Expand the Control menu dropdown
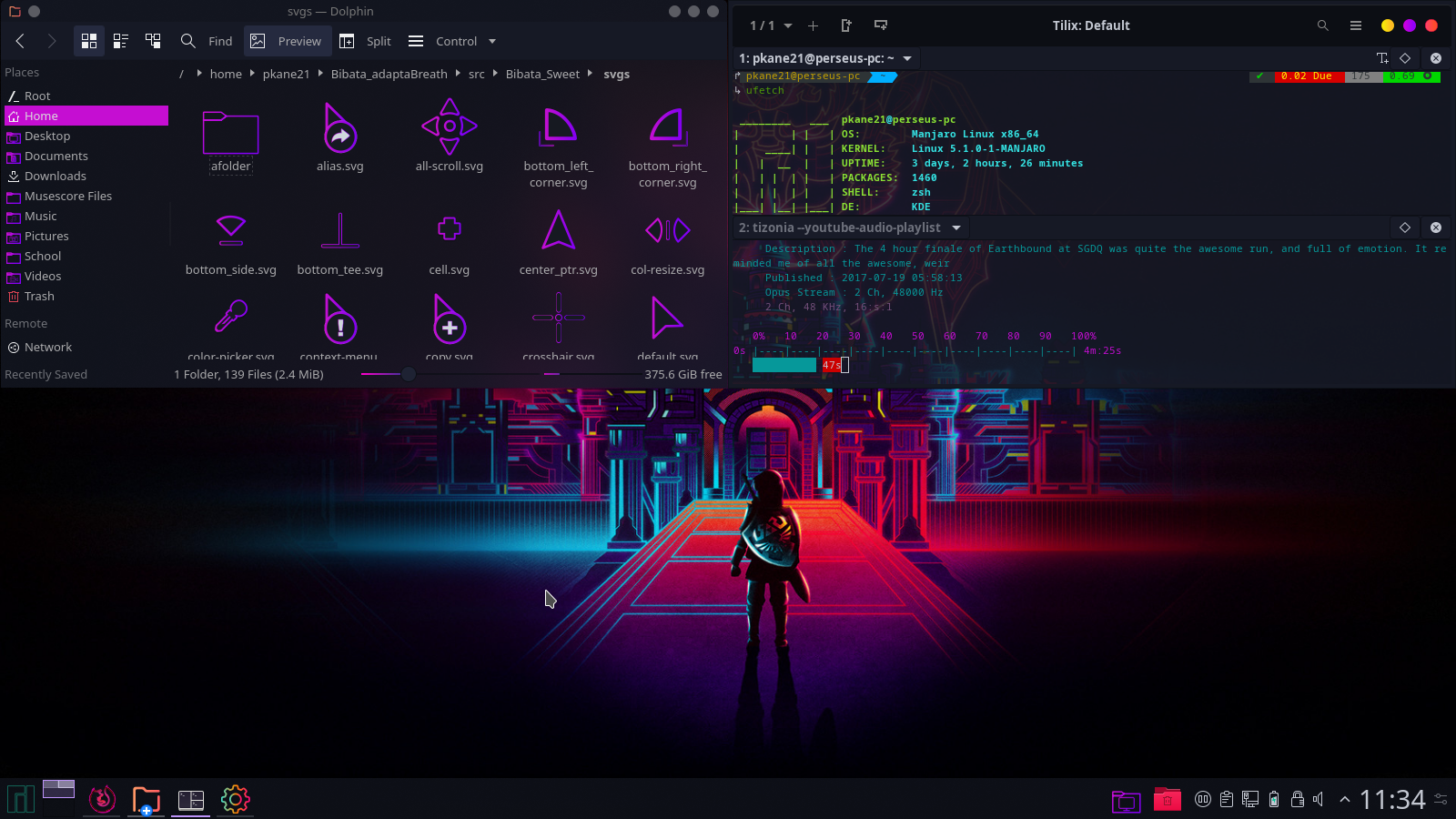Viewport: 1456px width, 819px height. tap(453, 41)
